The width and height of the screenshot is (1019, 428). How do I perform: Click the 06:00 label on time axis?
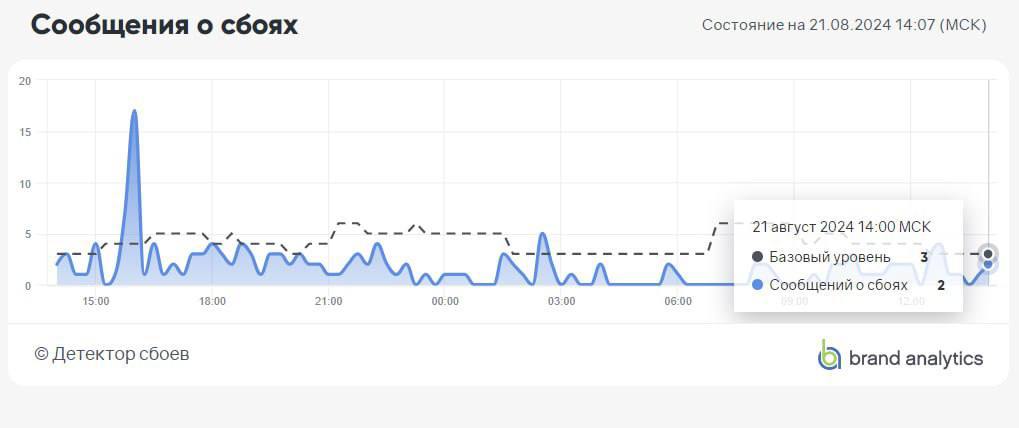click(678, 301)
